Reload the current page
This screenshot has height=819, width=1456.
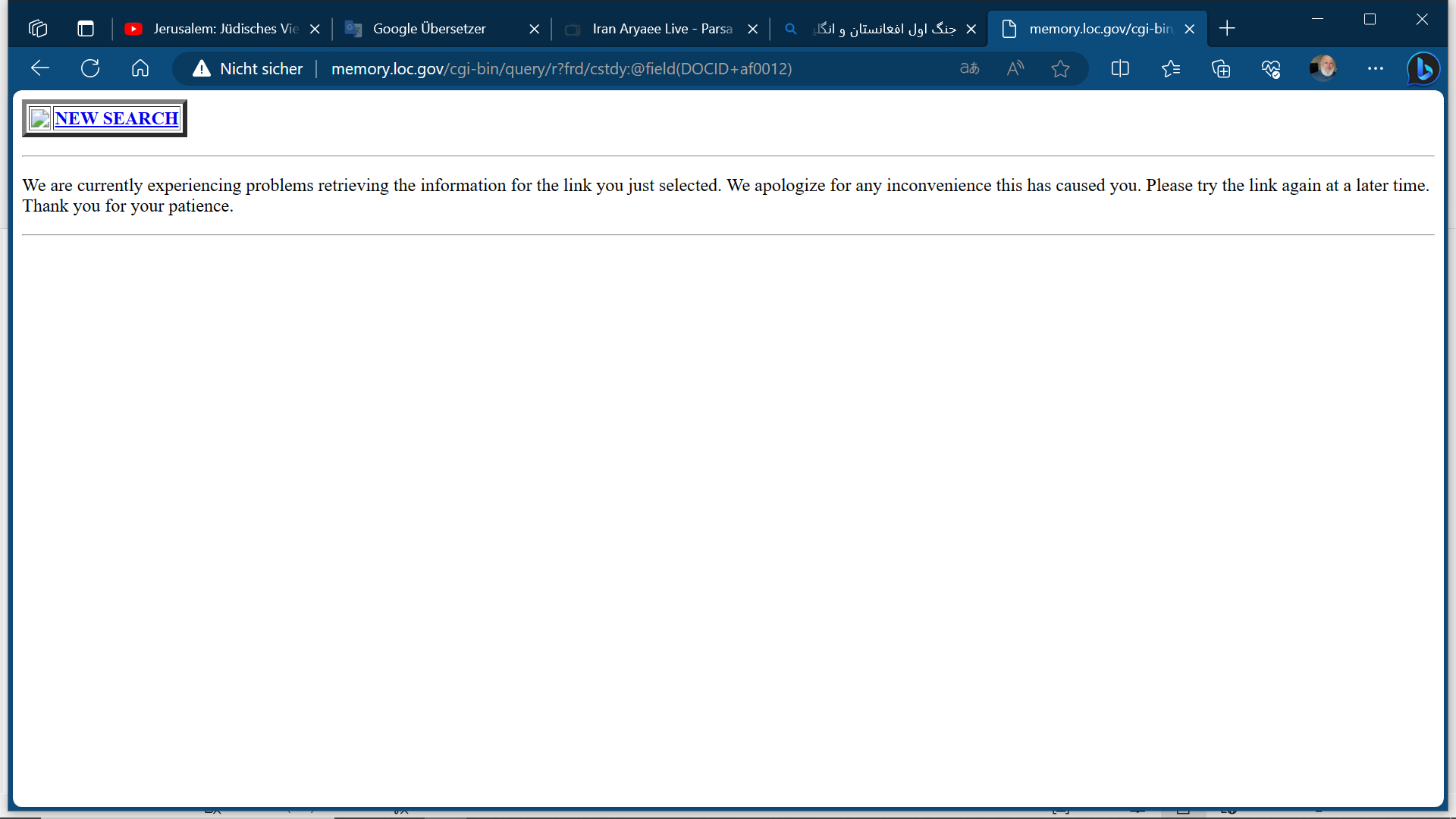90,69
